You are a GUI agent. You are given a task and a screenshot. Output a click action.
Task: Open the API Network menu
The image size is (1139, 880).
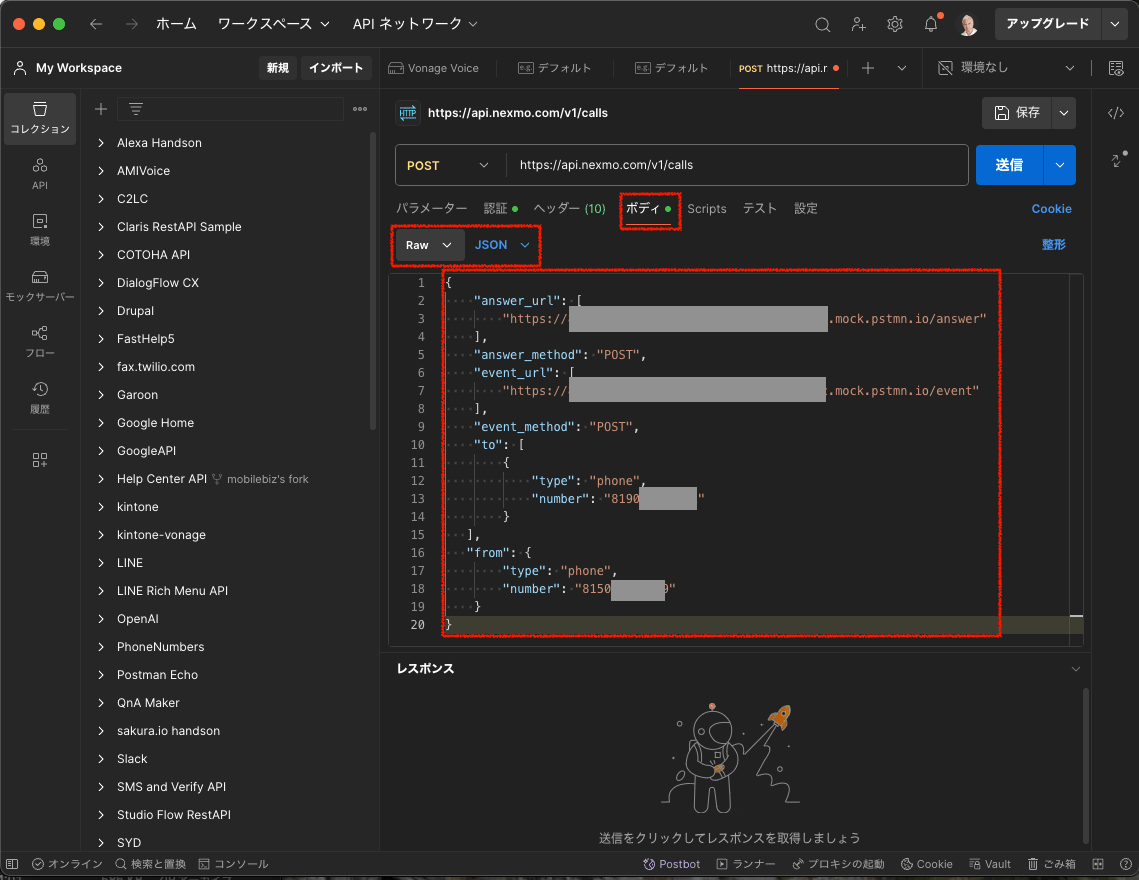coord(415,24)
